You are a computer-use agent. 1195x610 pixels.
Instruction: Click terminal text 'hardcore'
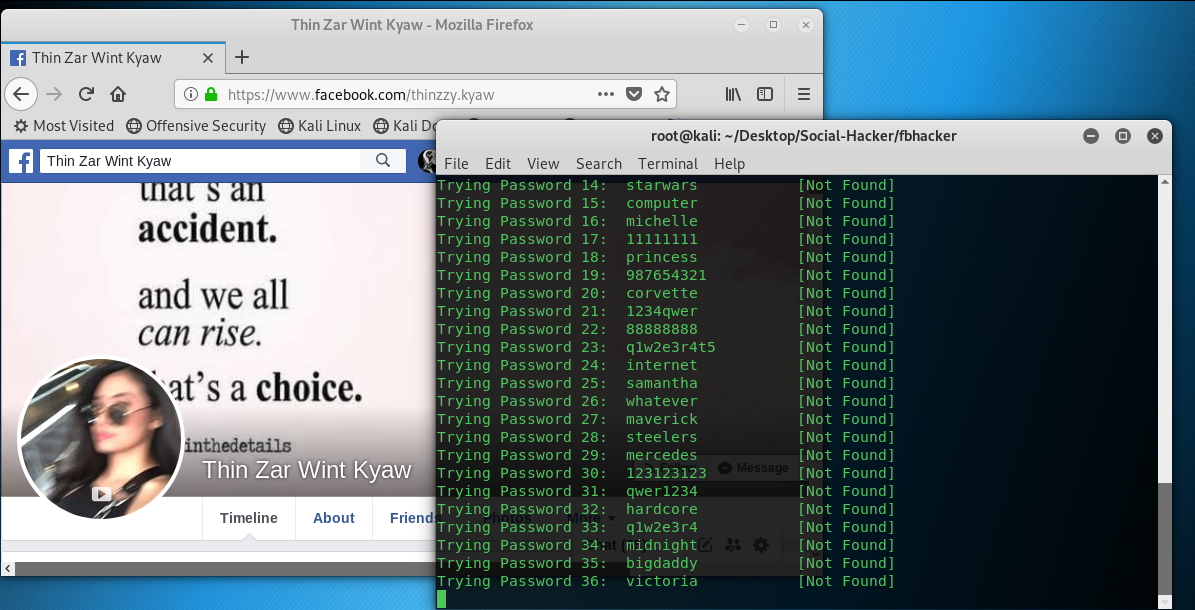[x=662, y=509]
